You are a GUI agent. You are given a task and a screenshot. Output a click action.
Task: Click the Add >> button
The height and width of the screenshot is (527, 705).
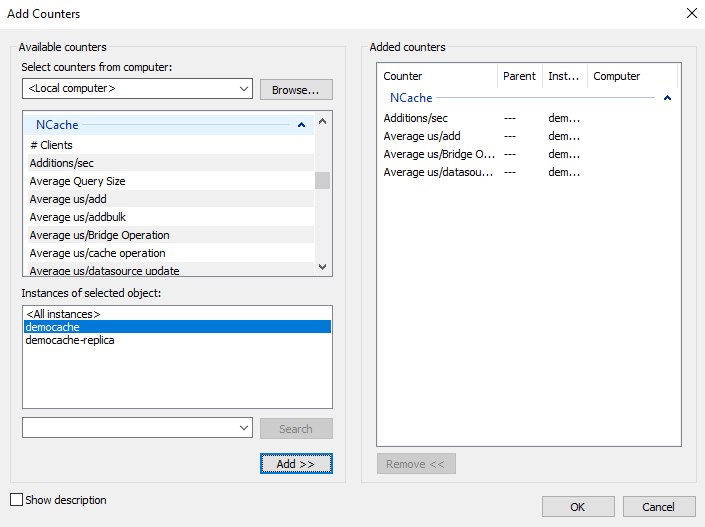(296, 464)
